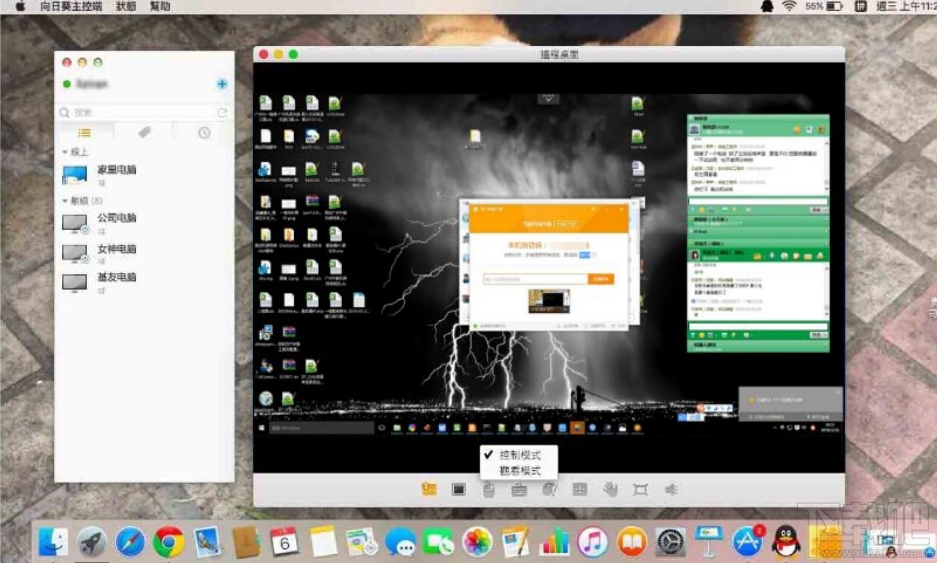Open the 幫助 menu in menu bar

coord(160,7)
